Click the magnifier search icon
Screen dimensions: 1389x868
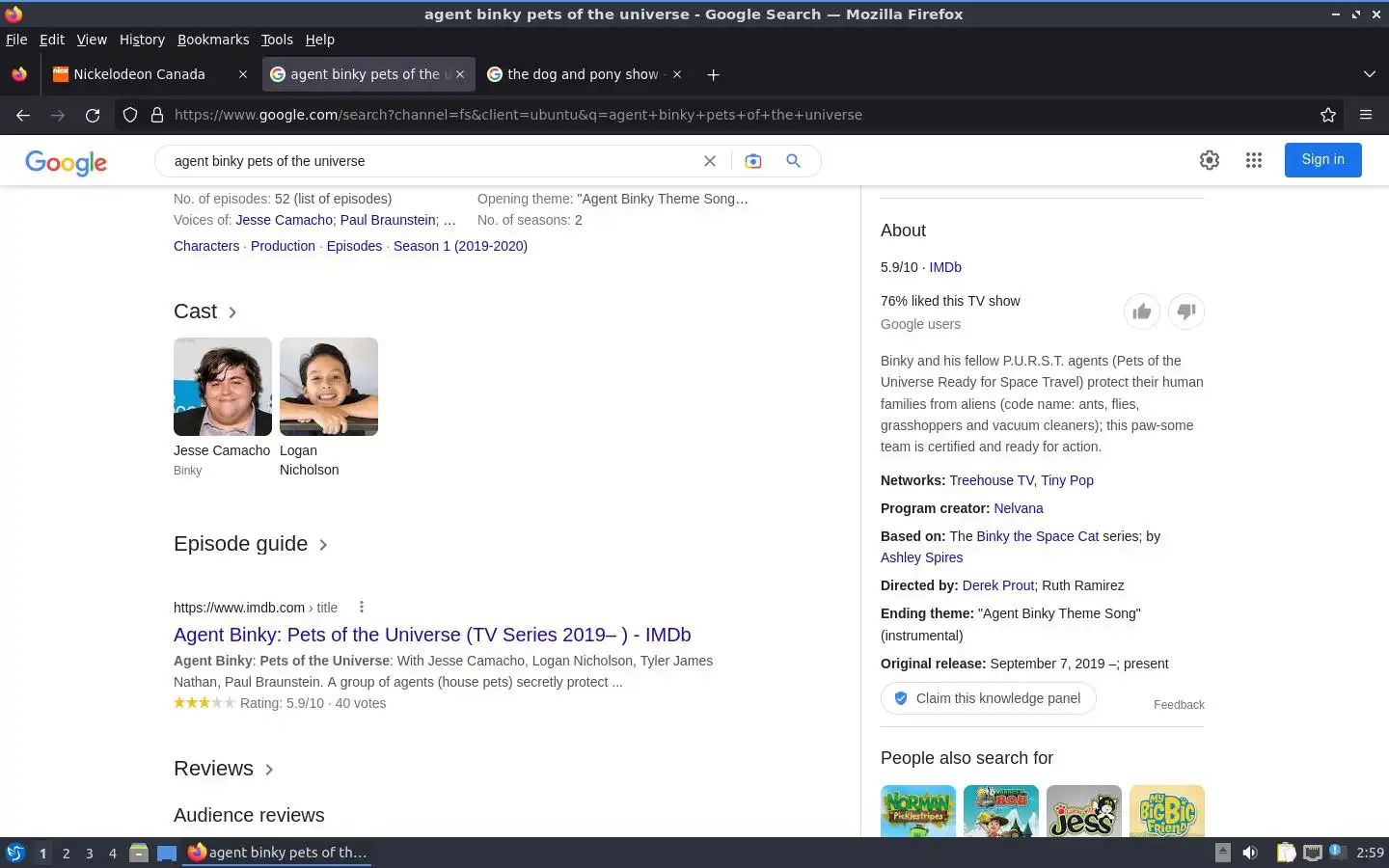click(x=793, y=161)
